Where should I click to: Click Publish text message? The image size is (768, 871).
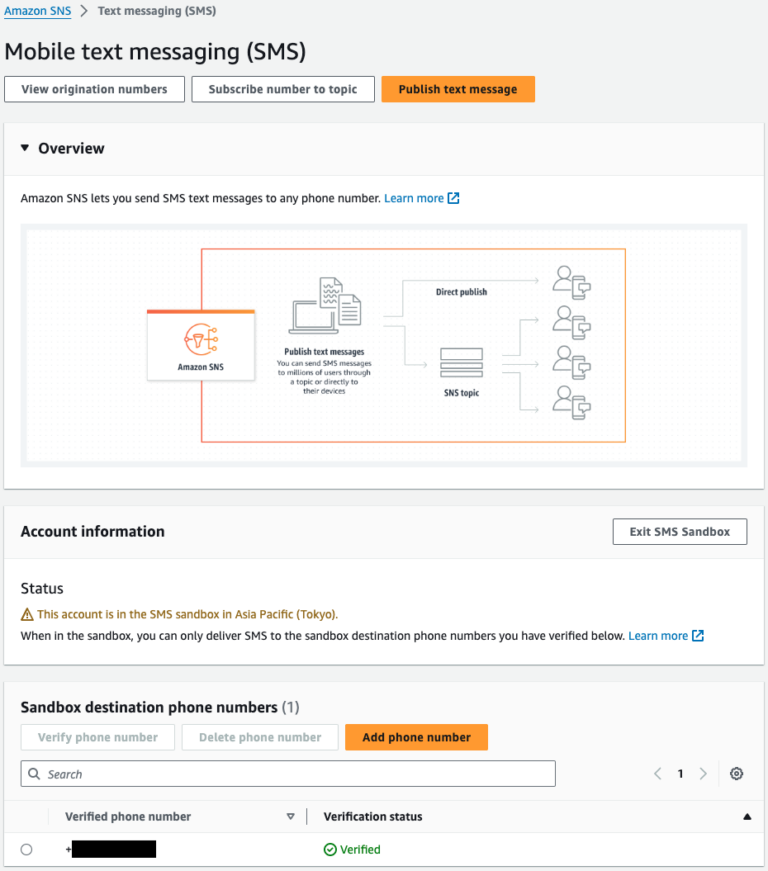pyautogui.click(x=458, y=89)
